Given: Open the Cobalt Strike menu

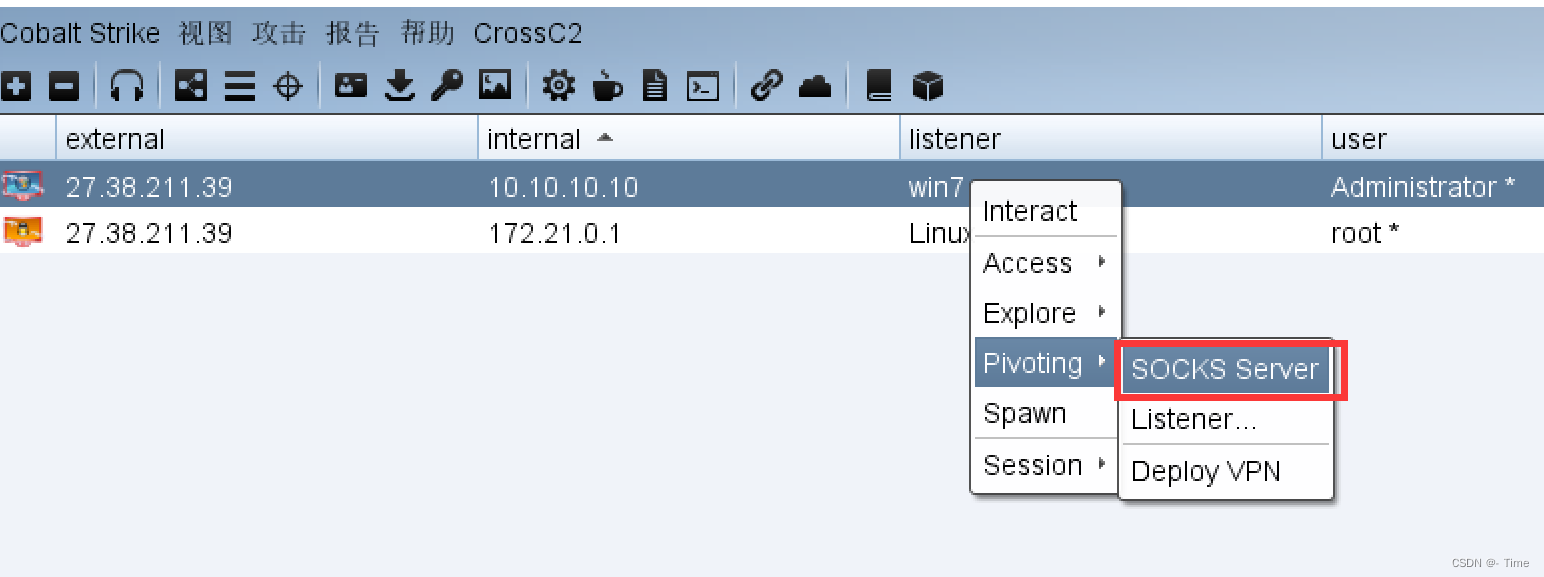Looking at the screenshot, I should pos(80,33).
